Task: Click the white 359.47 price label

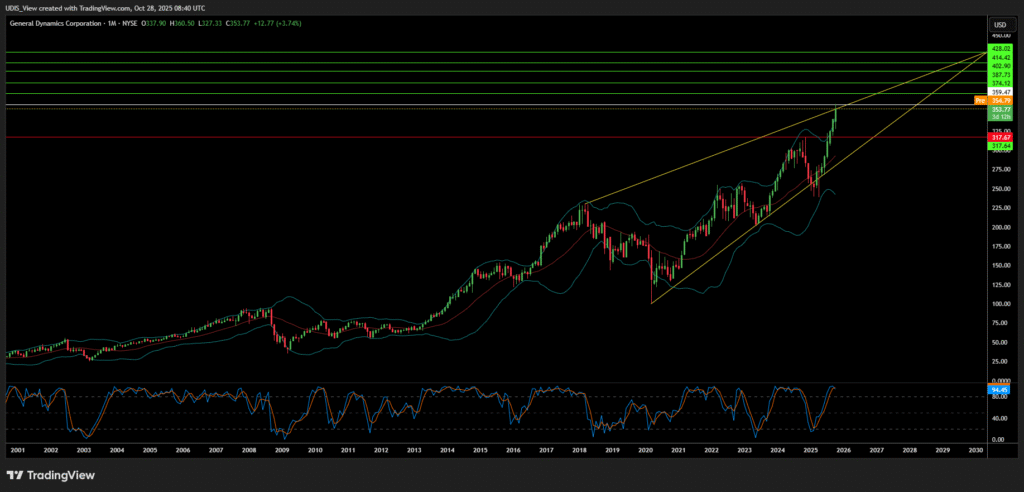Action: pos(1001,92)
